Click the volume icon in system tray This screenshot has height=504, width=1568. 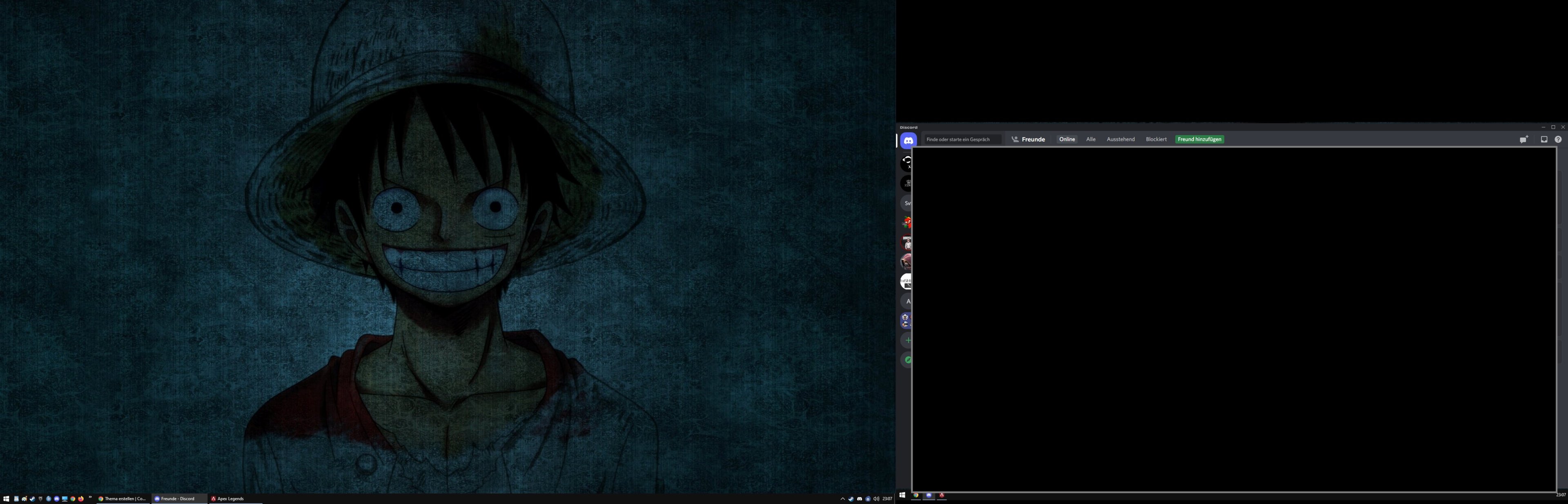pos(876,499)
